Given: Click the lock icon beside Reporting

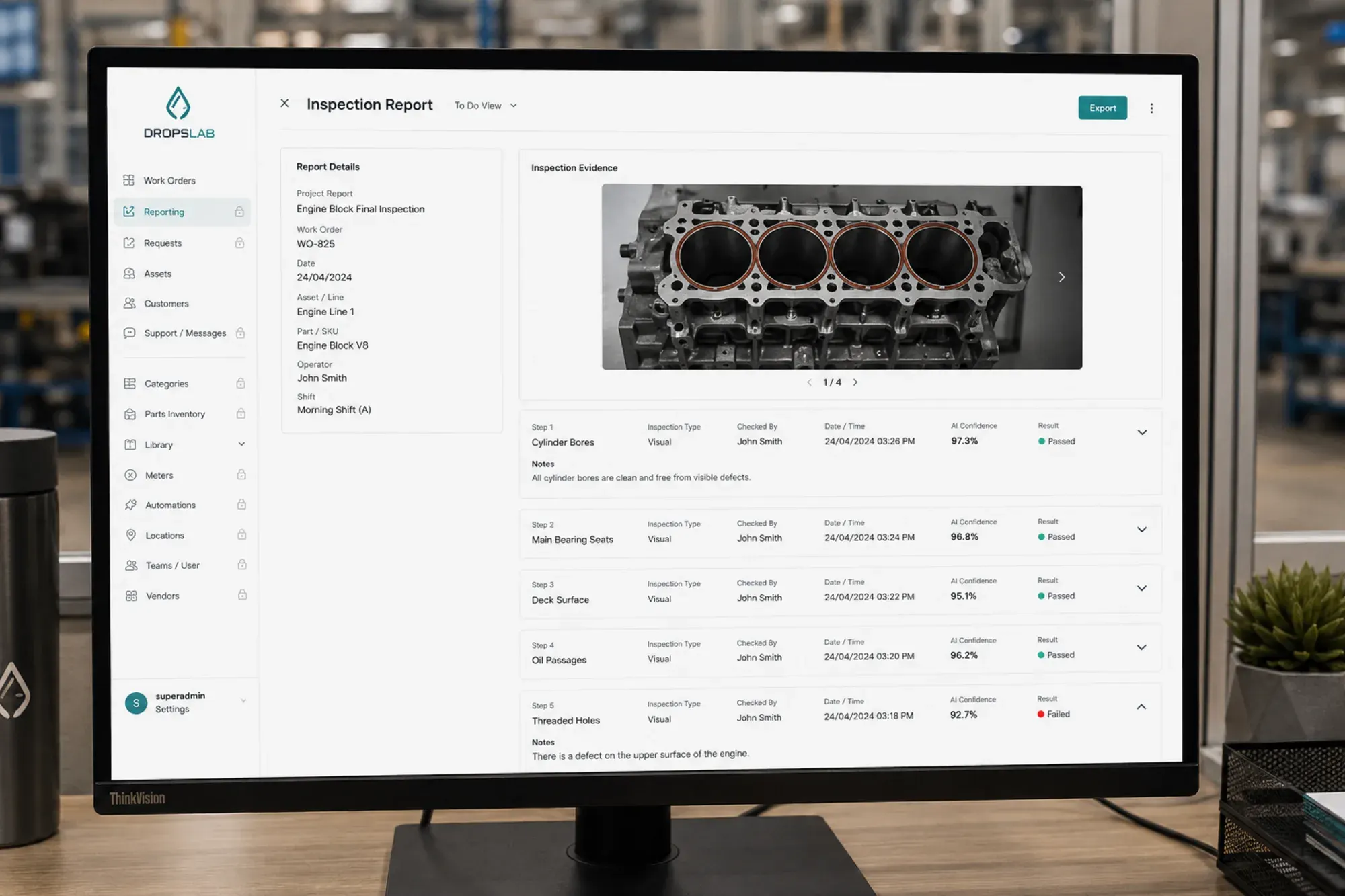Looking at the screenshot, I should pyautogui.click(x=239, y=212).
